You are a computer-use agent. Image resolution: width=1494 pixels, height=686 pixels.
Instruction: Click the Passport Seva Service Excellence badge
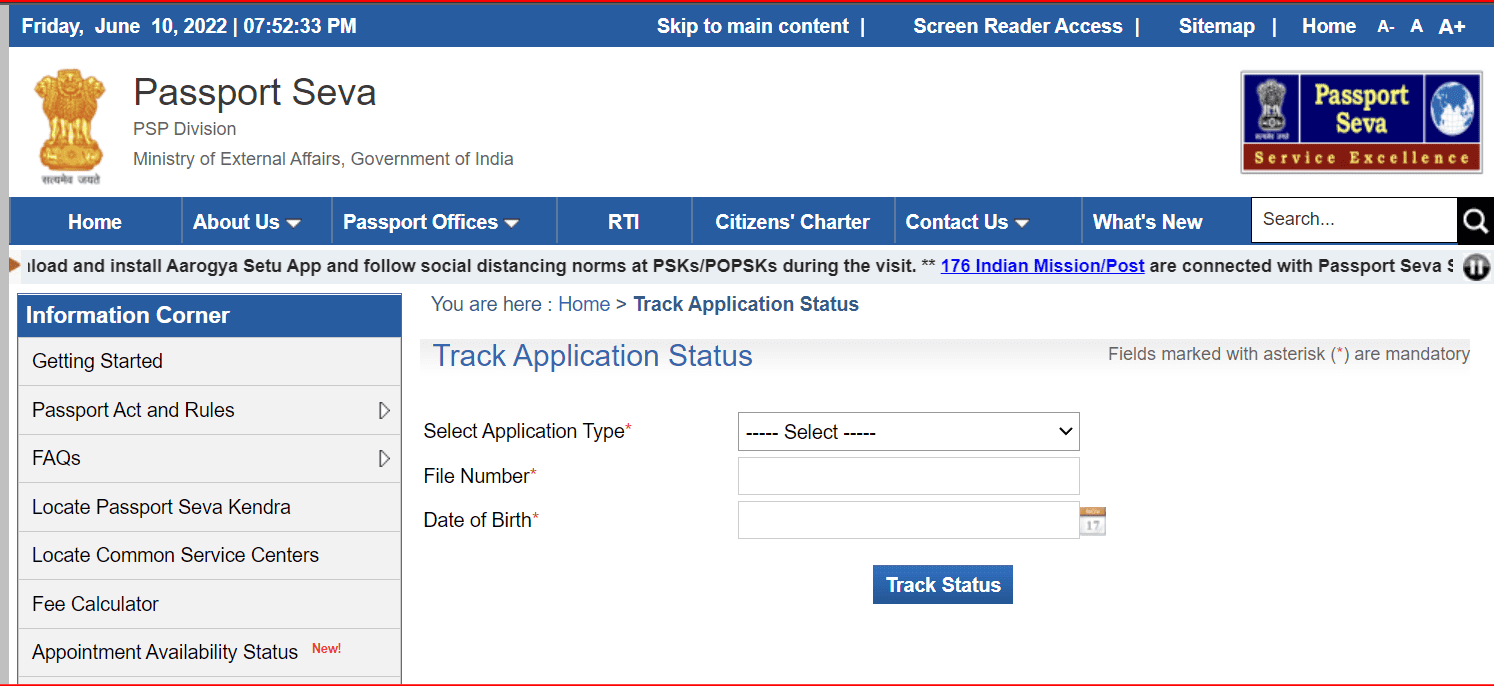point(1361,121)
